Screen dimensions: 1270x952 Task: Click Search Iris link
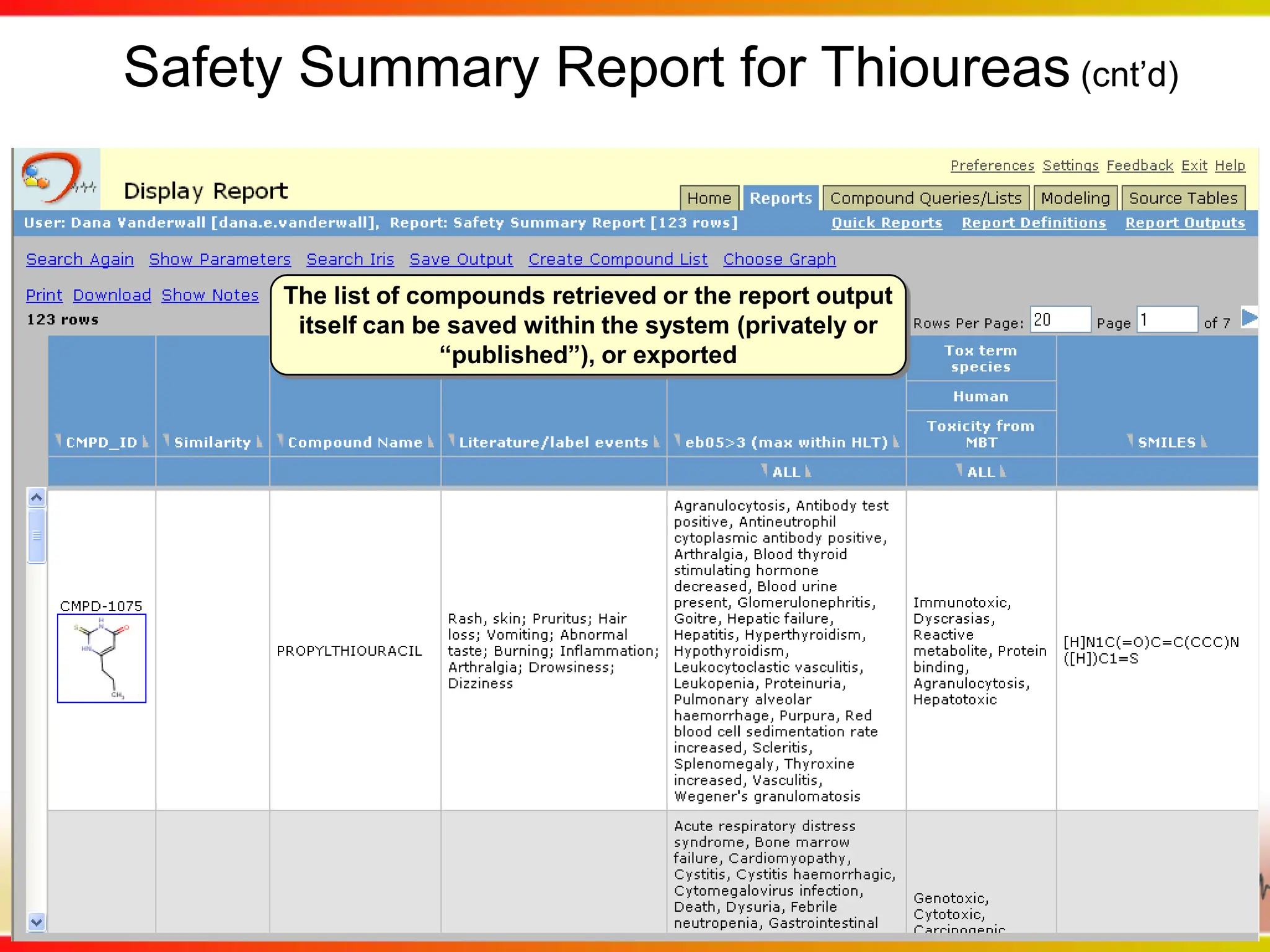(x=350, y=260)
